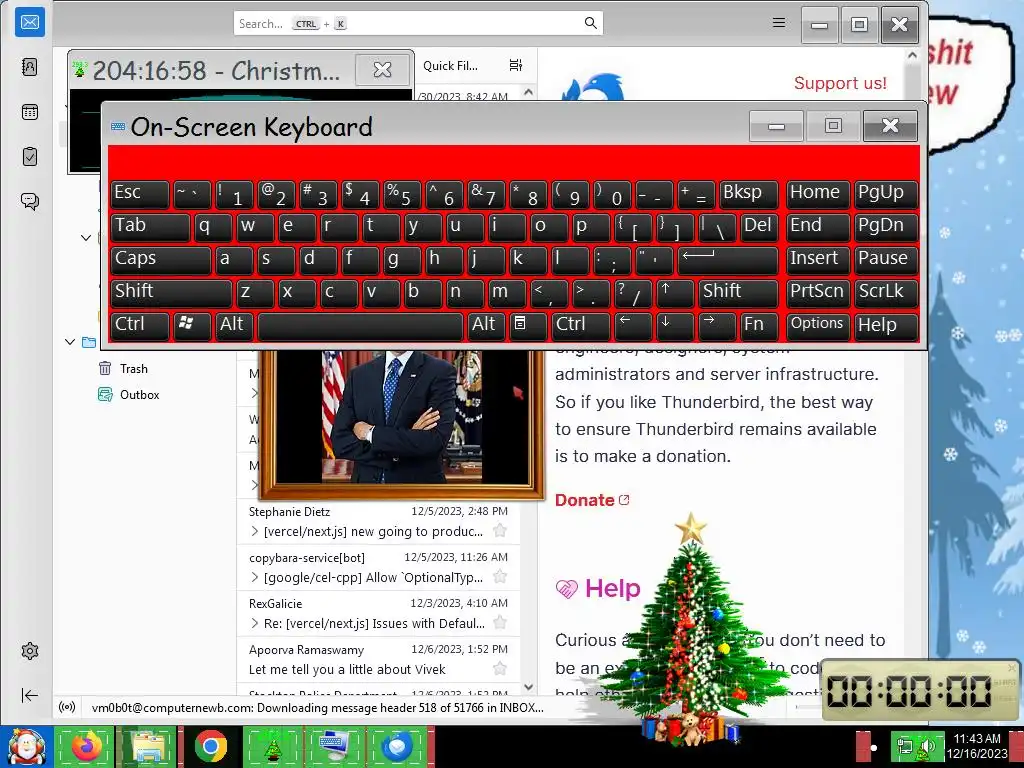
Task: Expand the Stephanie Dietz message thread
Action: 255,532
